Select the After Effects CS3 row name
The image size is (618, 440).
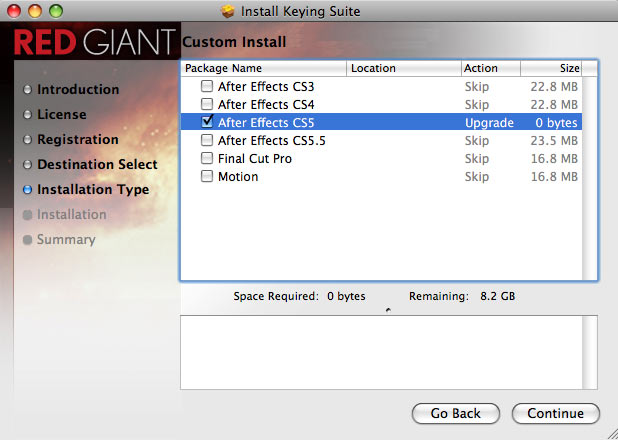266,86
